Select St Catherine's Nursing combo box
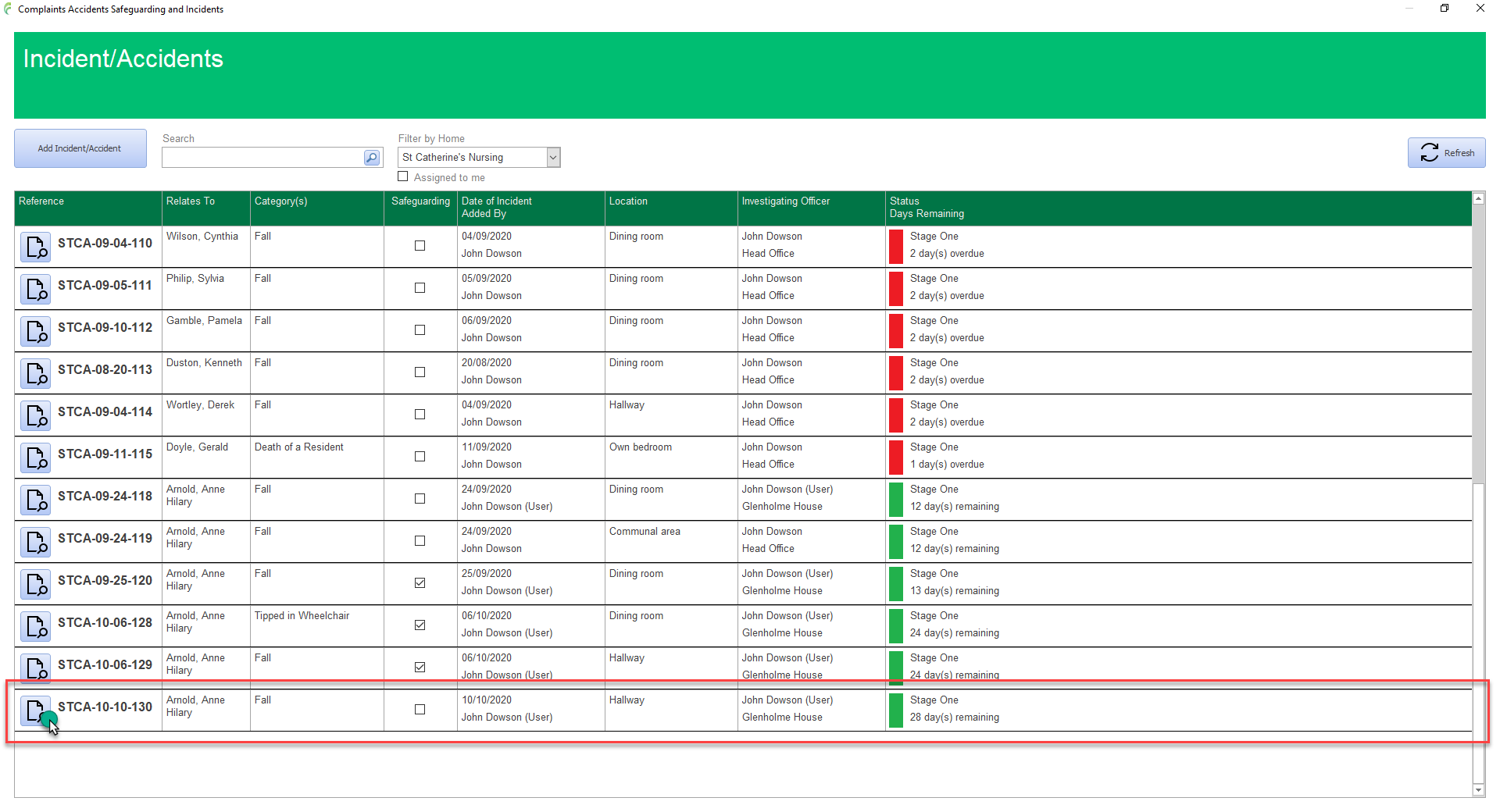Screen dimensions: 1500x812 click(472, 158)
